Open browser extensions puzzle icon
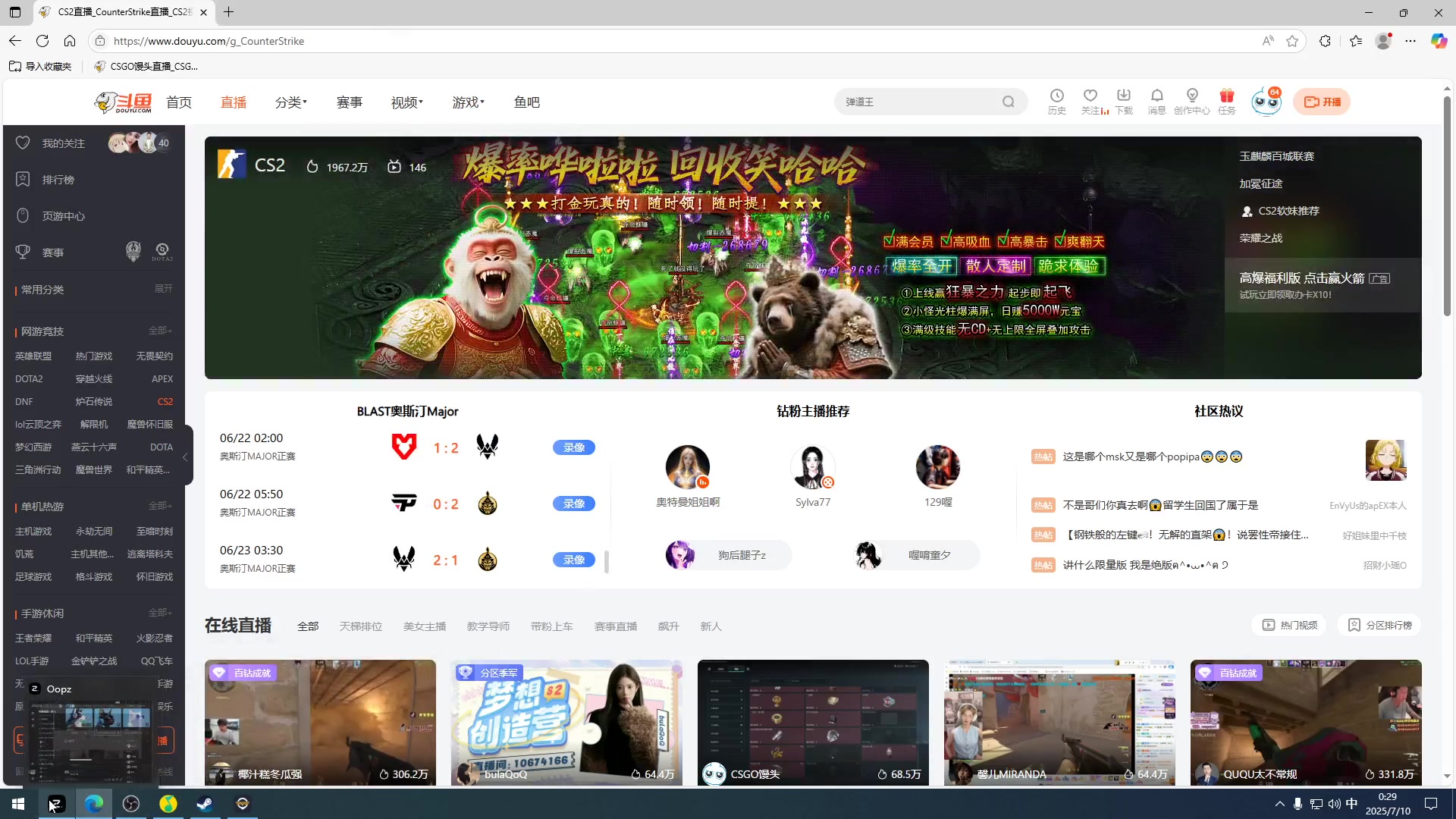The image size is (1456, 819). click(1325, 41)
